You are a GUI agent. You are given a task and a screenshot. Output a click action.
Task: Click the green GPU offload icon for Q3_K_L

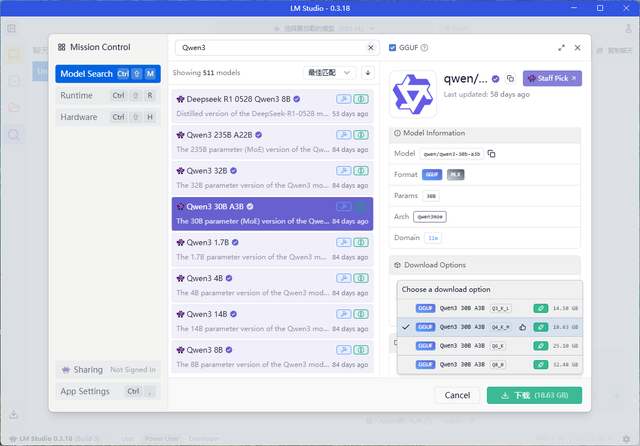point(540,308)
